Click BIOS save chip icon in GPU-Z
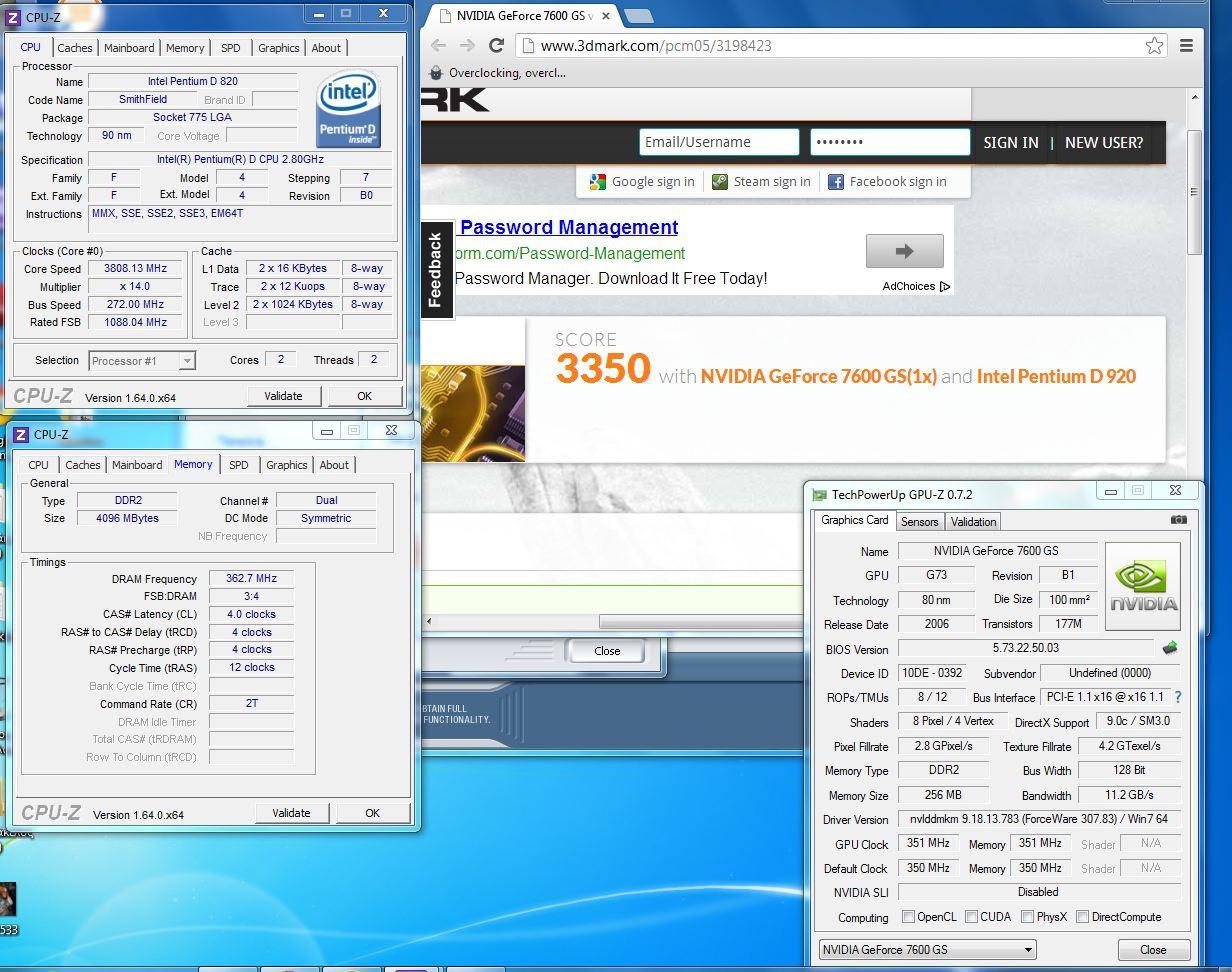 (x=1169, y=648)
